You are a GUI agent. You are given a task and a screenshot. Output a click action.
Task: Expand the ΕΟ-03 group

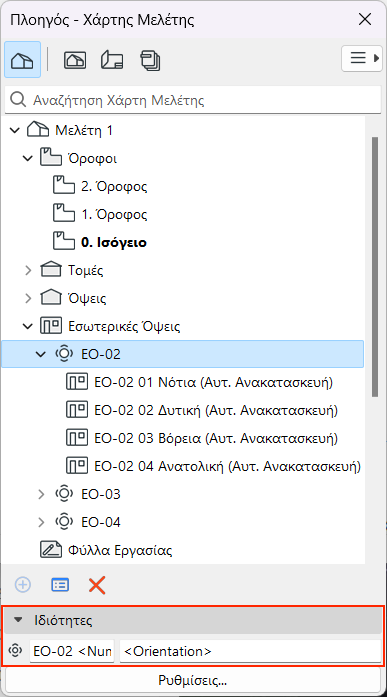(41, 494)
